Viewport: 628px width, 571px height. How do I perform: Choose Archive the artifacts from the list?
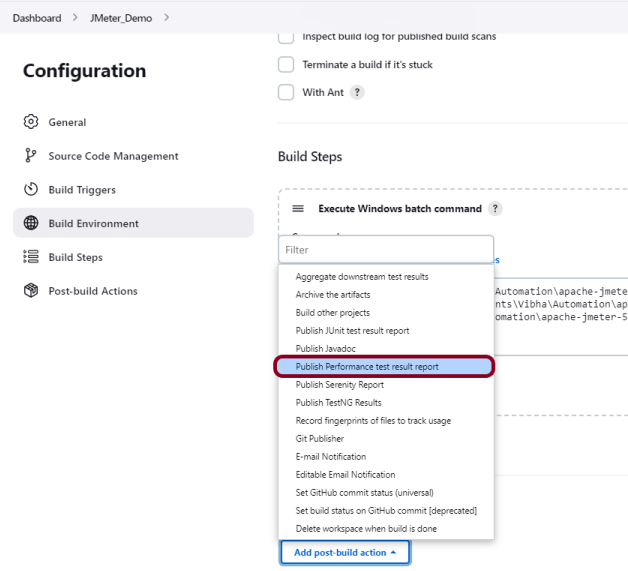[332, 295]
